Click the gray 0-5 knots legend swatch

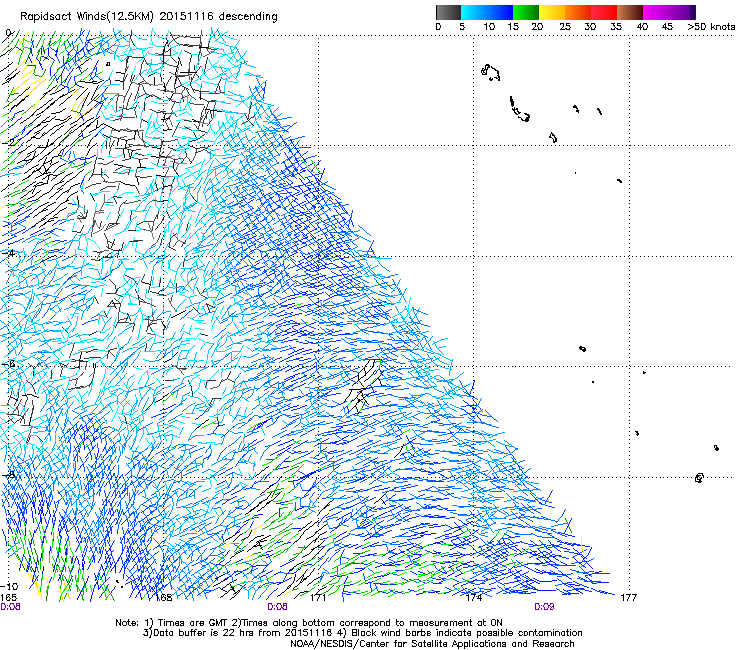(x=448, y=12)
